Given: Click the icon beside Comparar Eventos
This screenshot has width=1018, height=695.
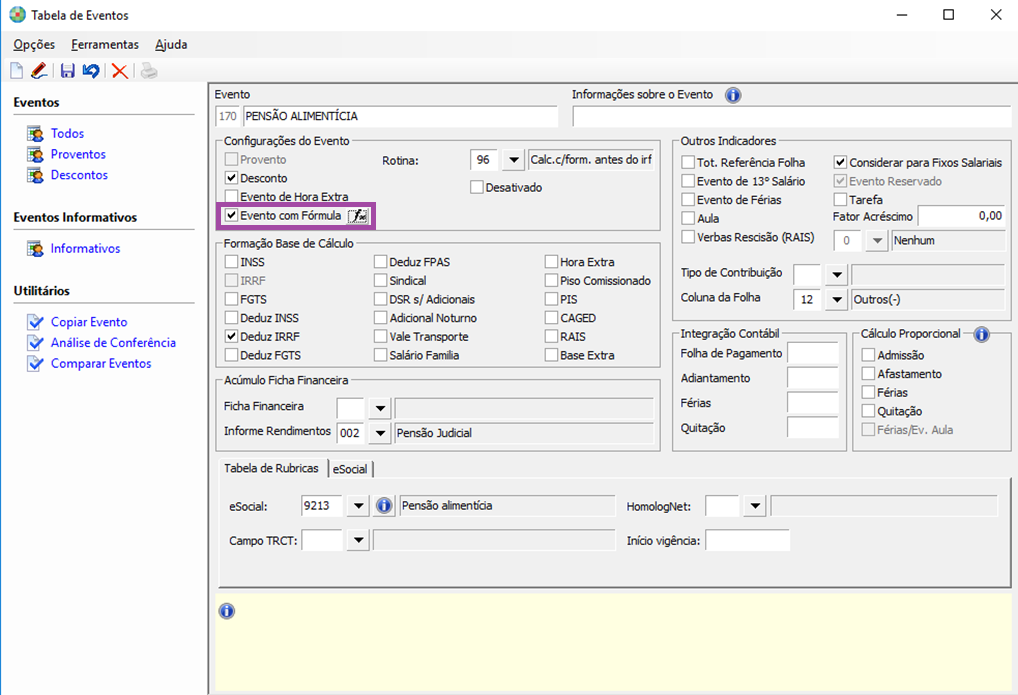Looking at the screenshot, I should (35, 364).
